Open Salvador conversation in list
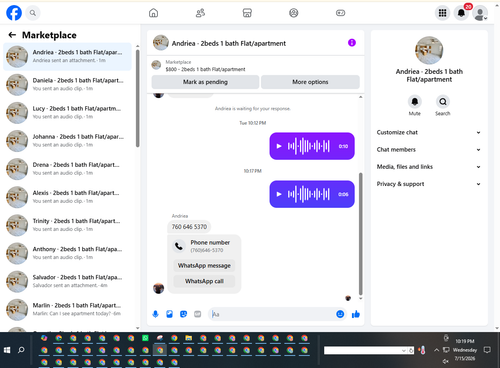Image resolution: width=500 pixels, height=368 pixels. click(68, 281)
